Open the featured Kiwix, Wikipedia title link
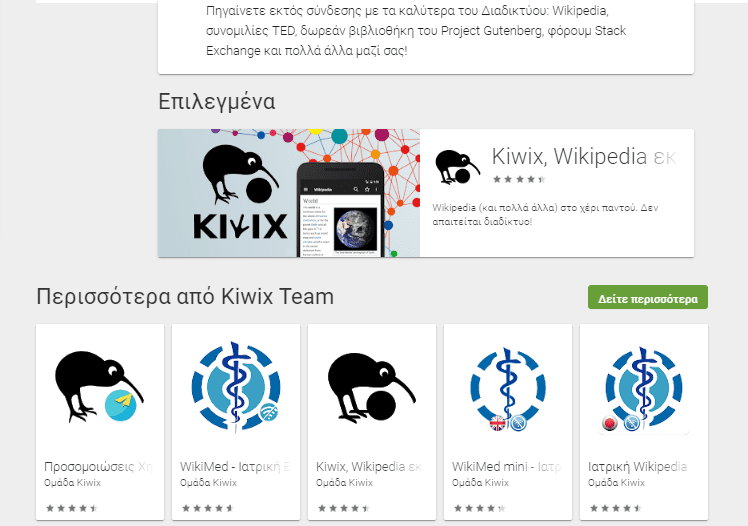748x526 pixels. (x=583, y=156)
